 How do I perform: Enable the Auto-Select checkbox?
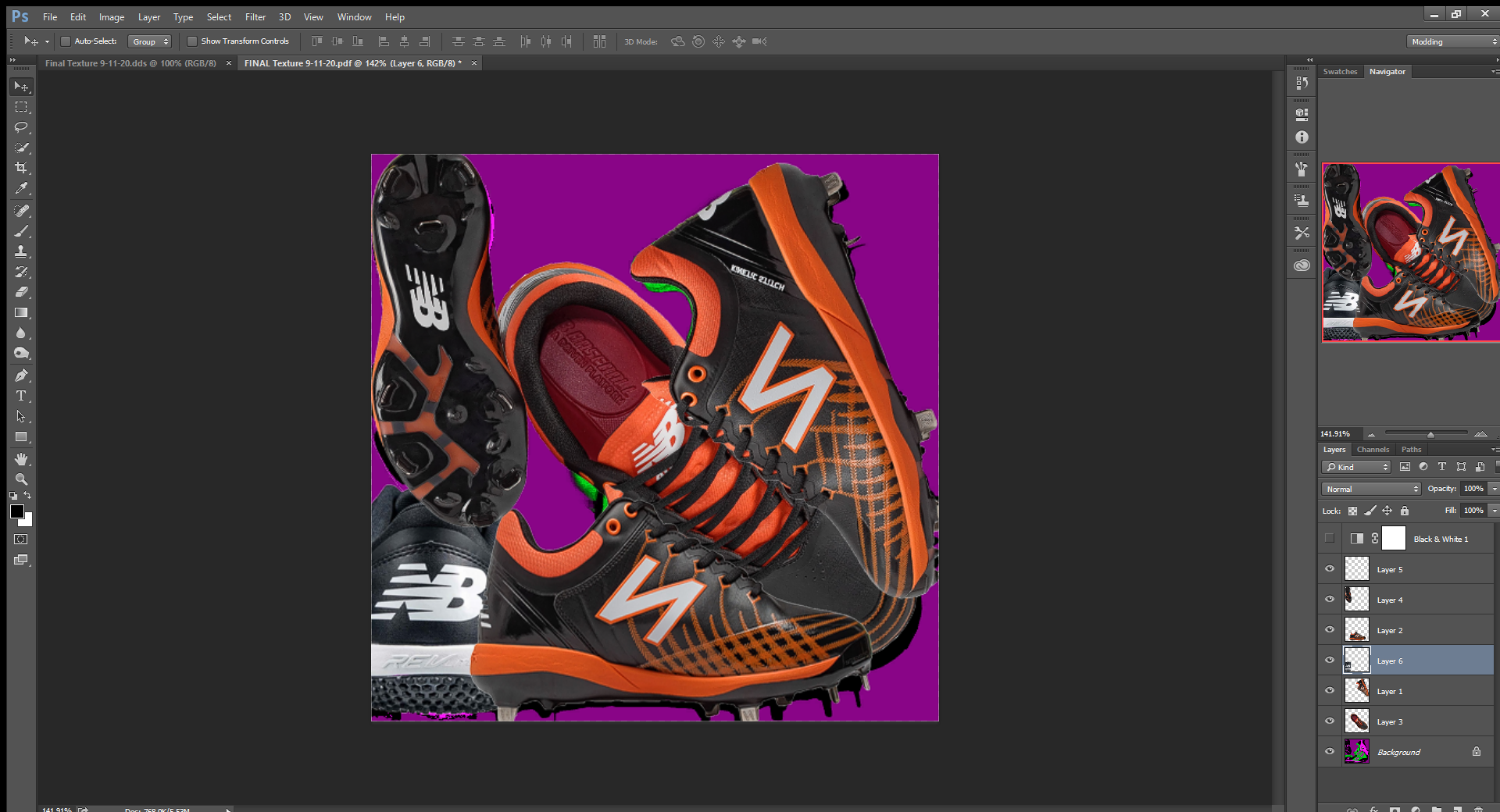click(66, 41)
